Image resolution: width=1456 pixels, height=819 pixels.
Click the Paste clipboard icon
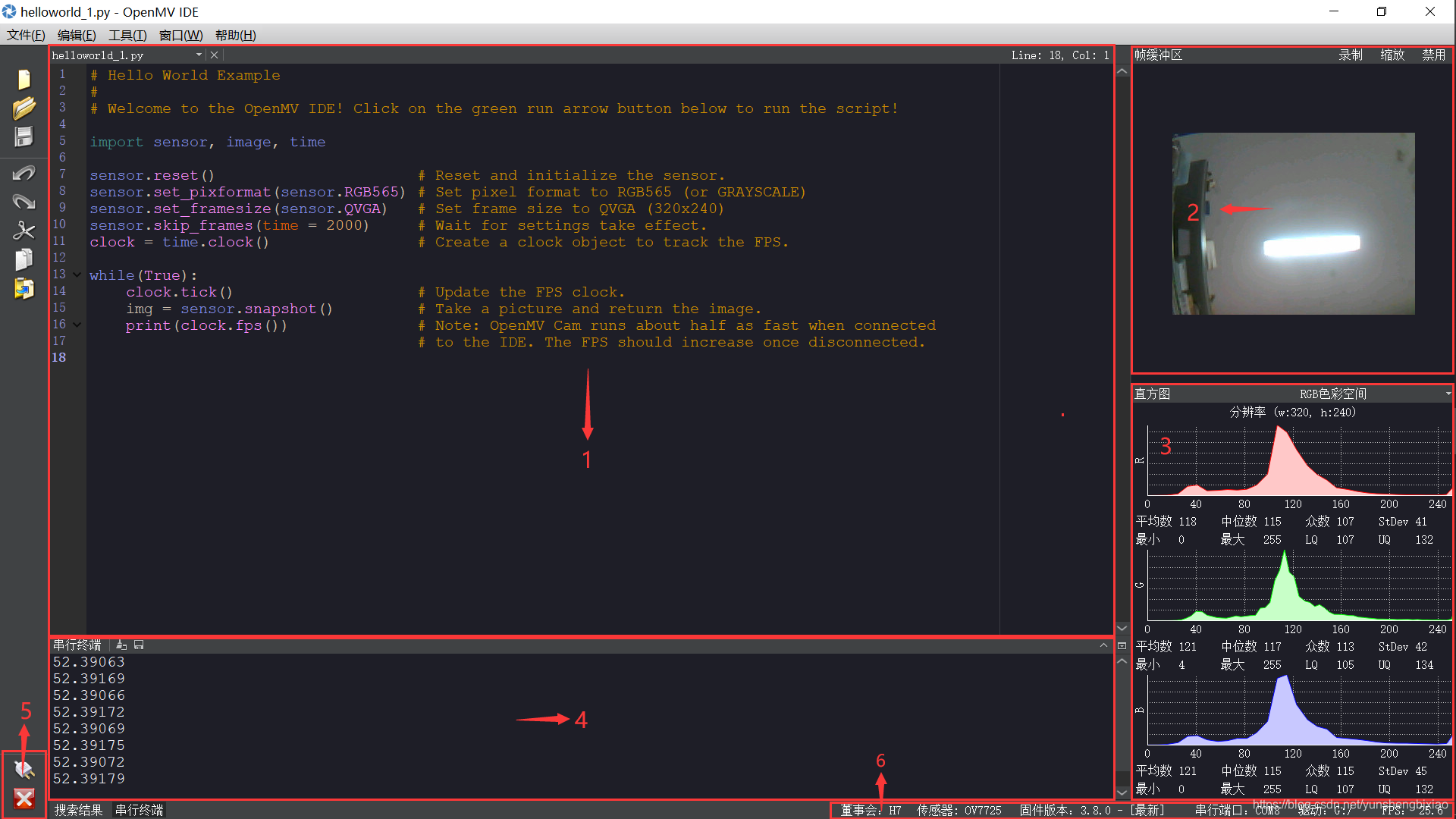coord(24,289)
